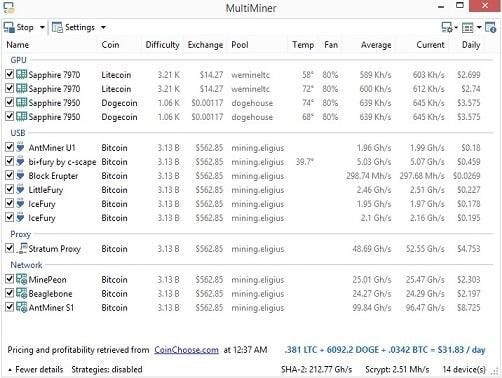Click the Stratum Proxy device icon
The height and width of the screenshot is (378, 502).
(22, 248)
